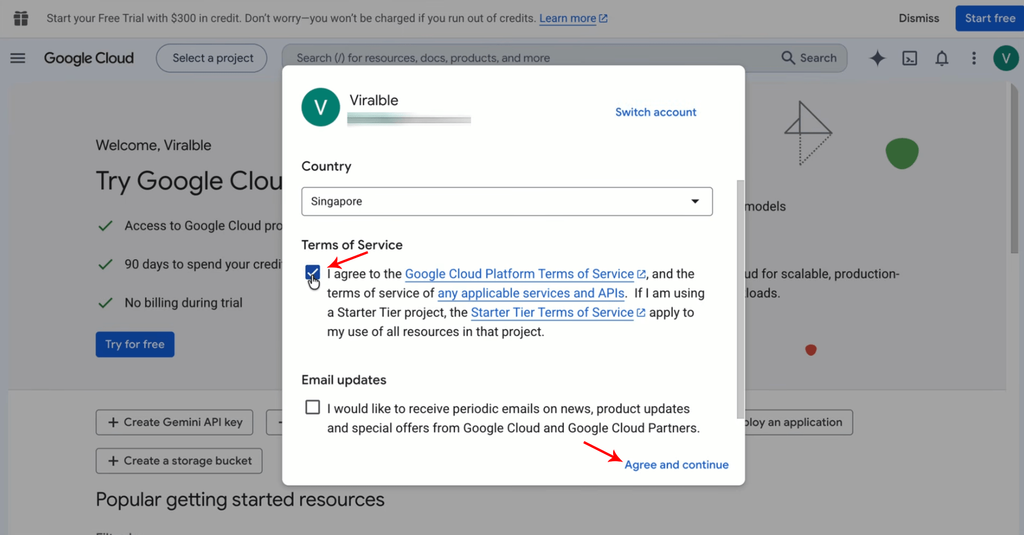Activate Cloud Shell terminal icon
The width and height of the screenshot is (1024, 535).
click(x=910, y=58)
